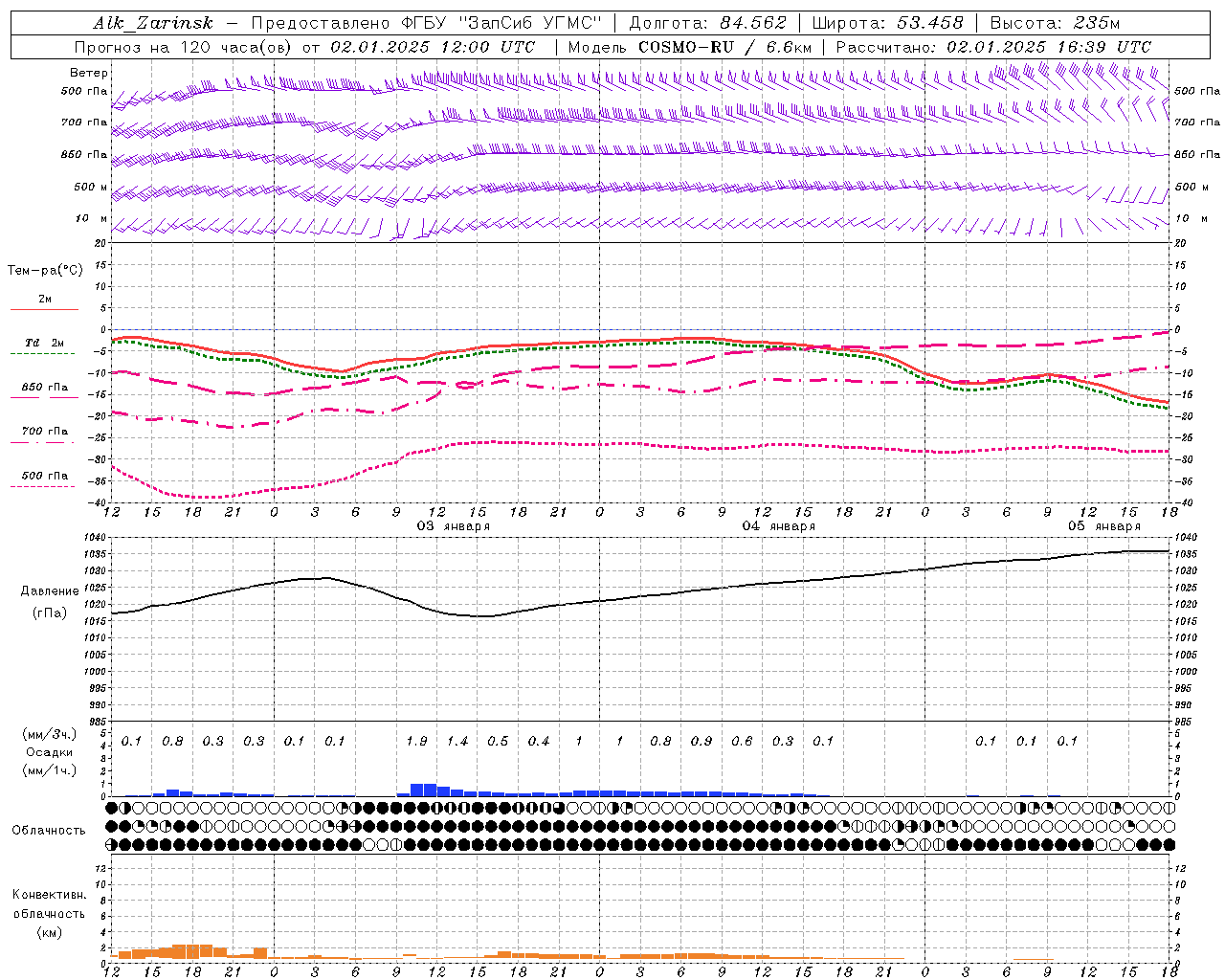Image resolution: width=1225 pixels, height=980 pixels.
Task: Click the 0.4 precipitation value
Action: click(x=539, y=741)
